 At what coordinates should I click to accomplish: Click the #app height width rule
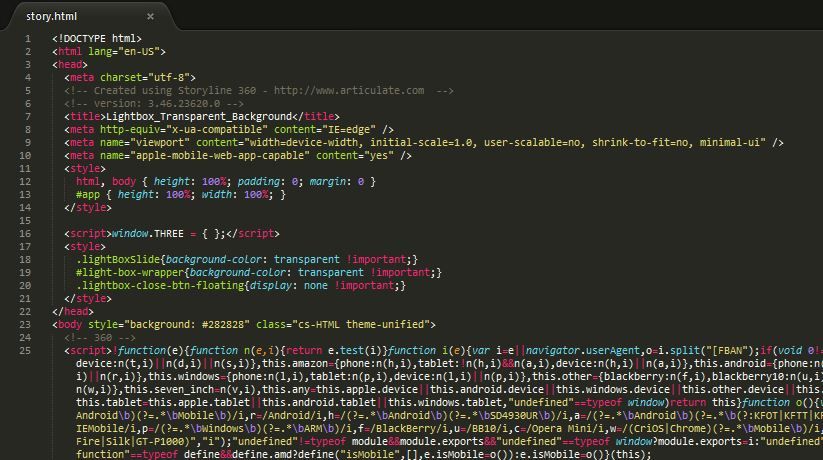tap(181, 194)
